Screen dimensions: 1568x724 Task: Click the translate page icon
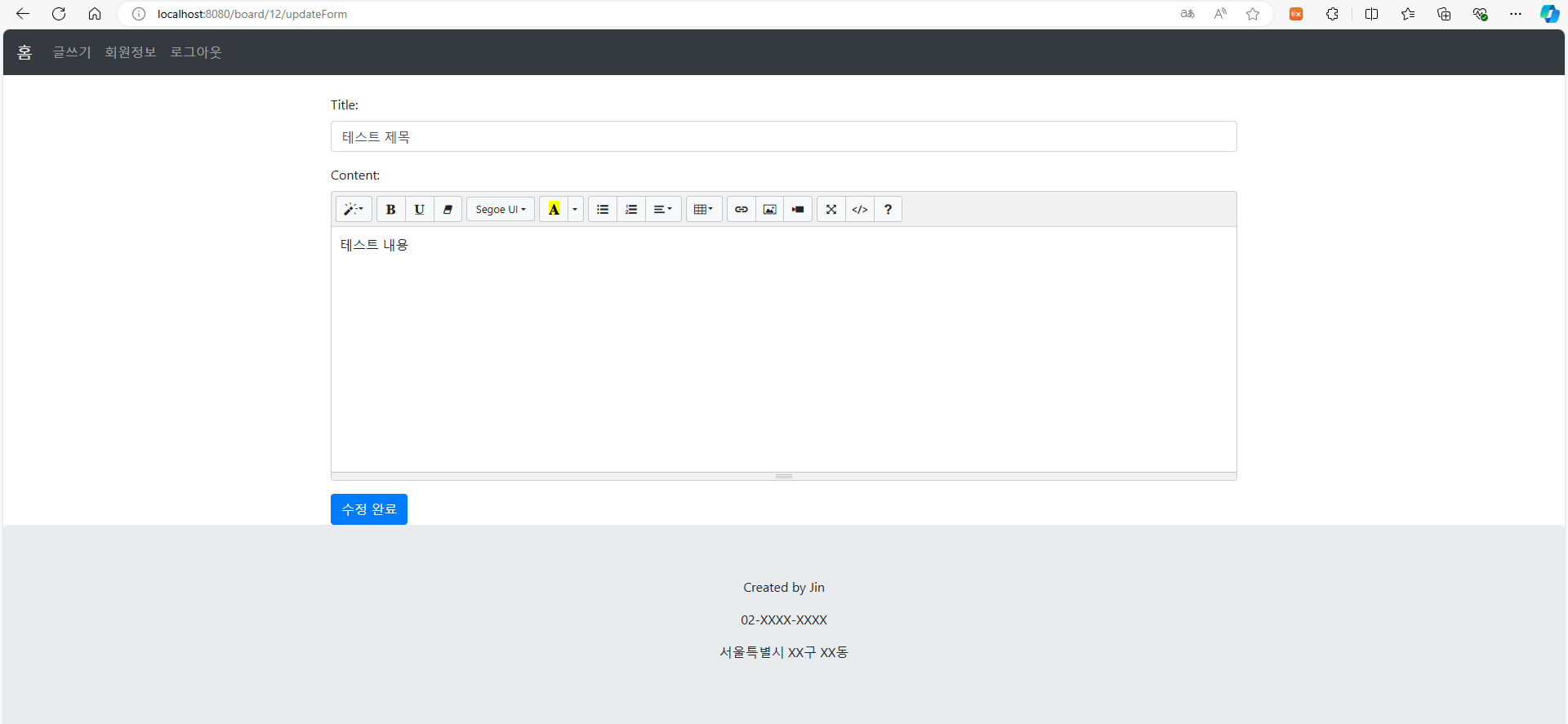(x=1187, y=14)
